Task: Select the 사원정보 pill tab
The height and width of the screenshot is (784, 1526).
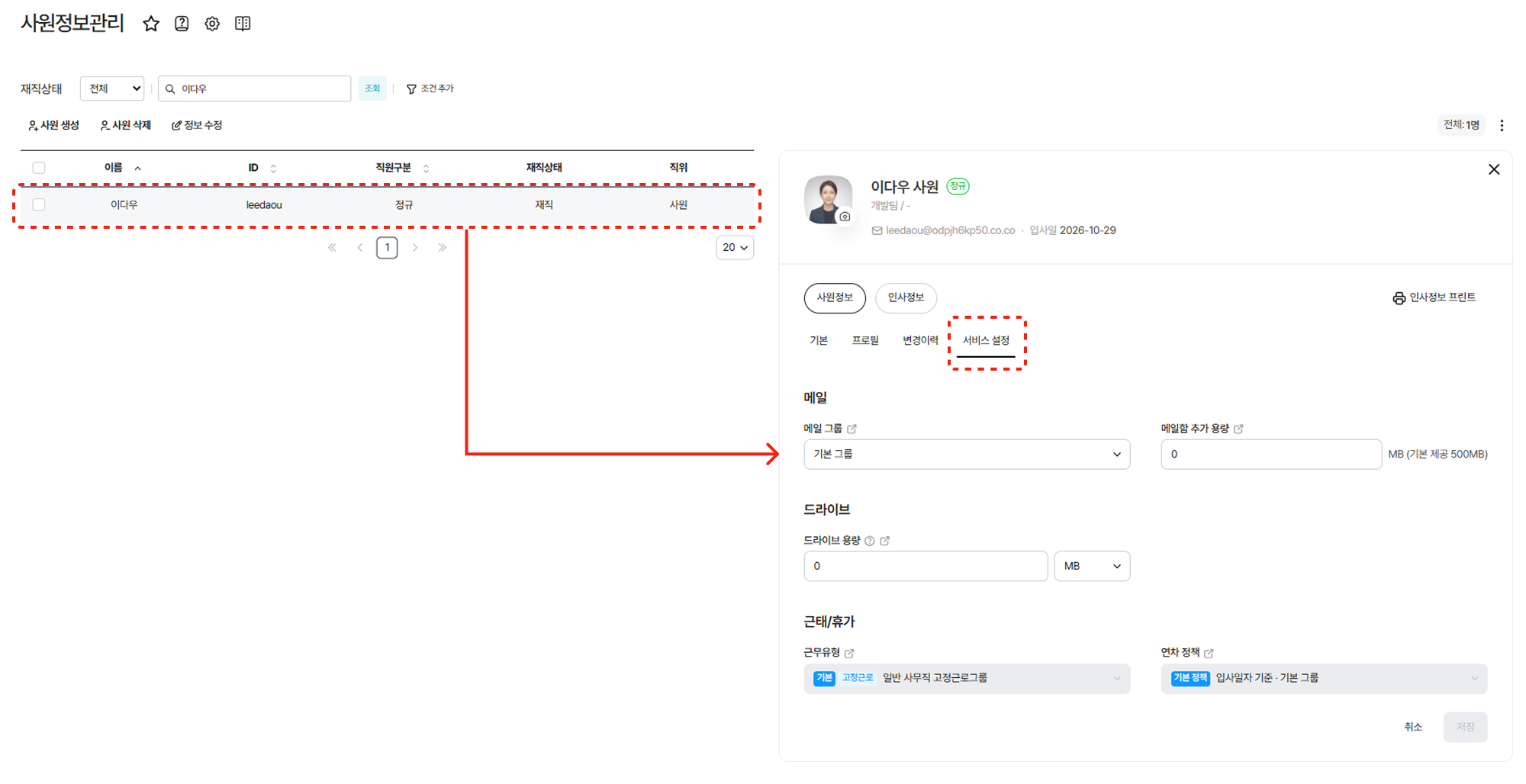Action: point(835,297)
